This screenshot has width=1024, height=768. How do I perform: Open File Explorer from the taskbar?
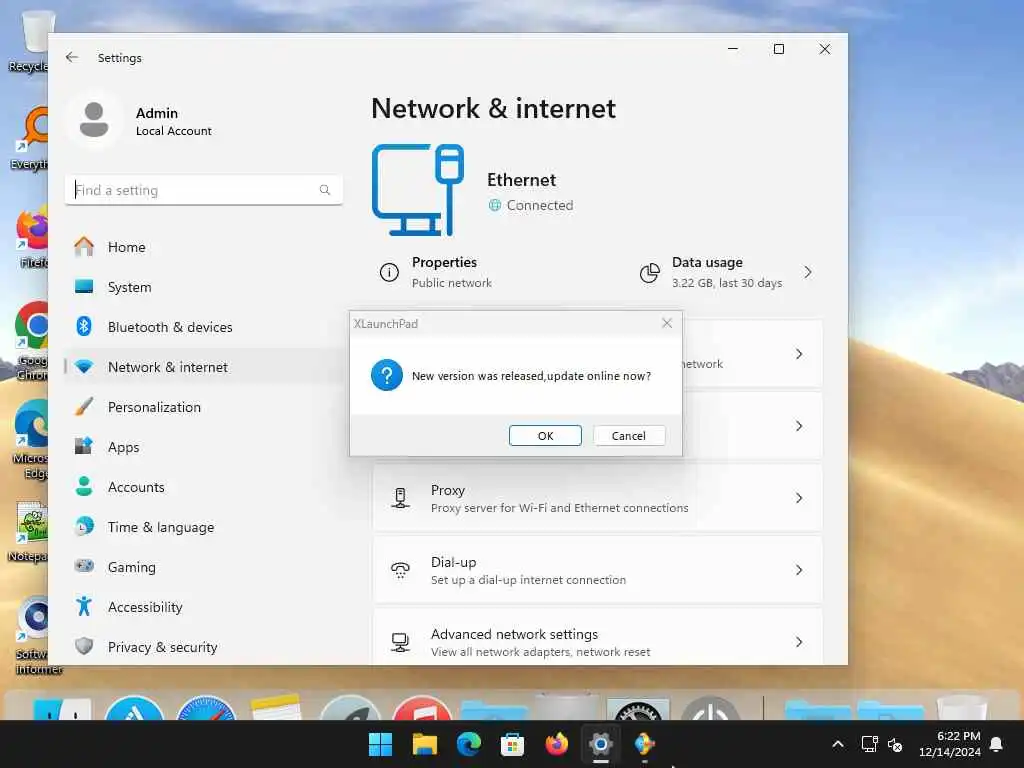(424, 744)
